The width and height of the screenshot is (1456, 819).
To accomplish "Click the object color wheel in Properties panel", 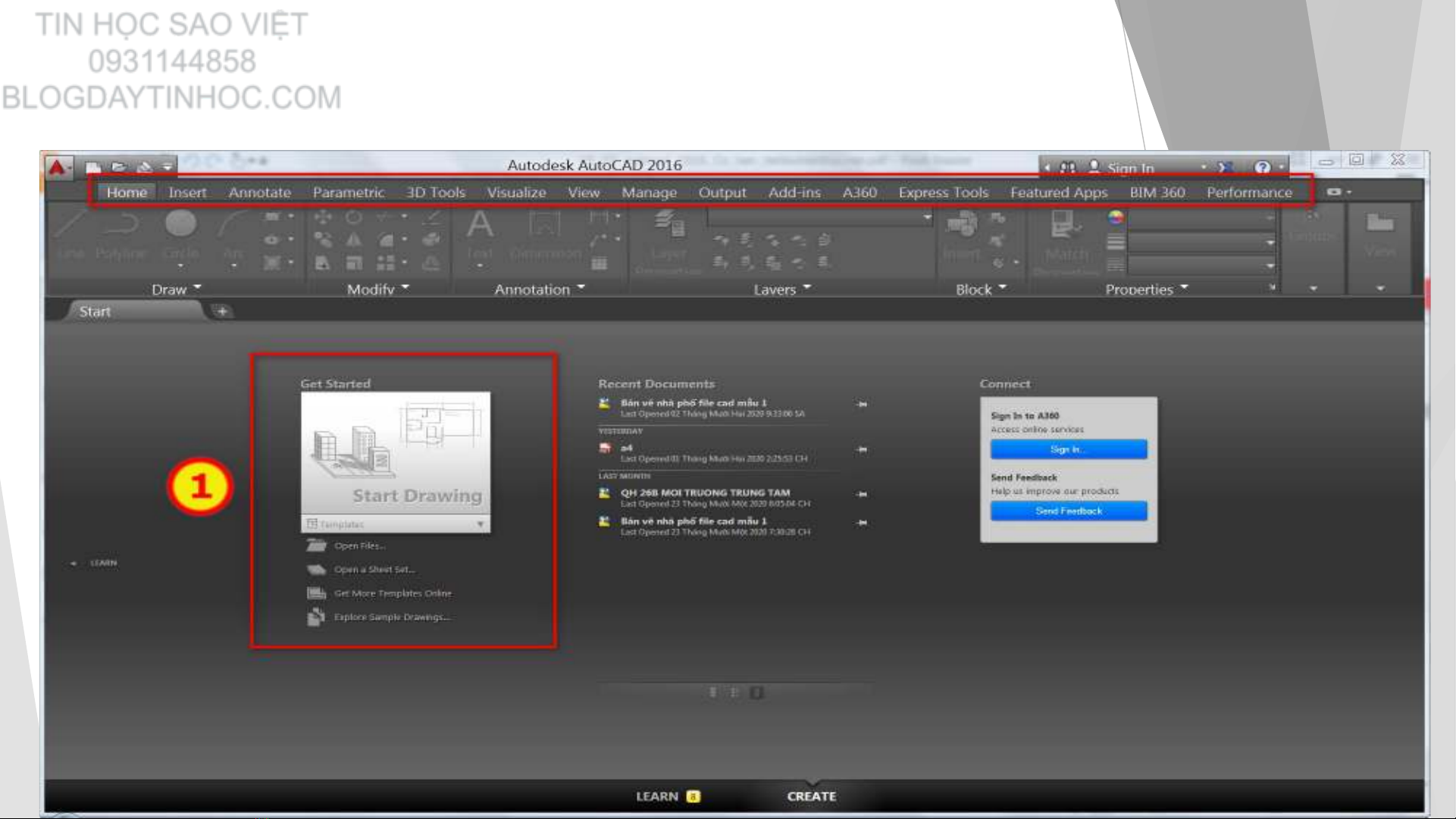I will point(1116,218).
